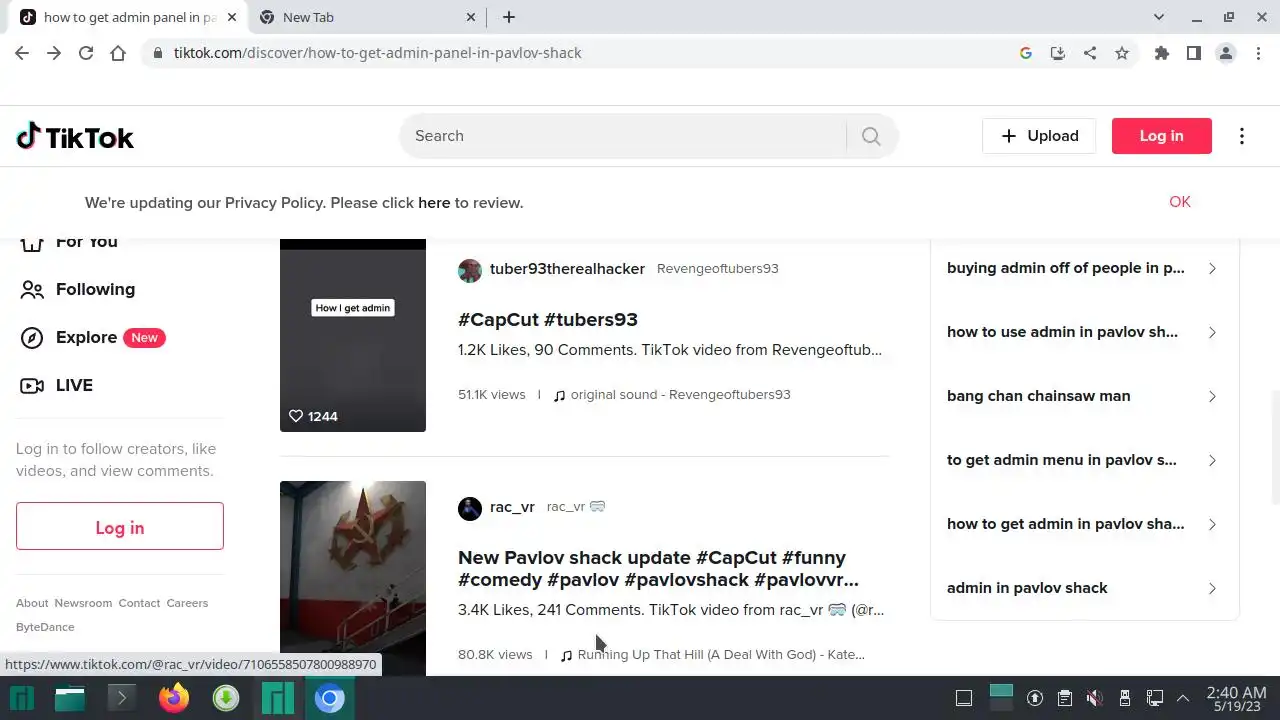The height and width of the screenshot is (720, 1280).
Task: Expand 'how to use admin in pavlov' chevron
Action: click(x=1212, y=332)
